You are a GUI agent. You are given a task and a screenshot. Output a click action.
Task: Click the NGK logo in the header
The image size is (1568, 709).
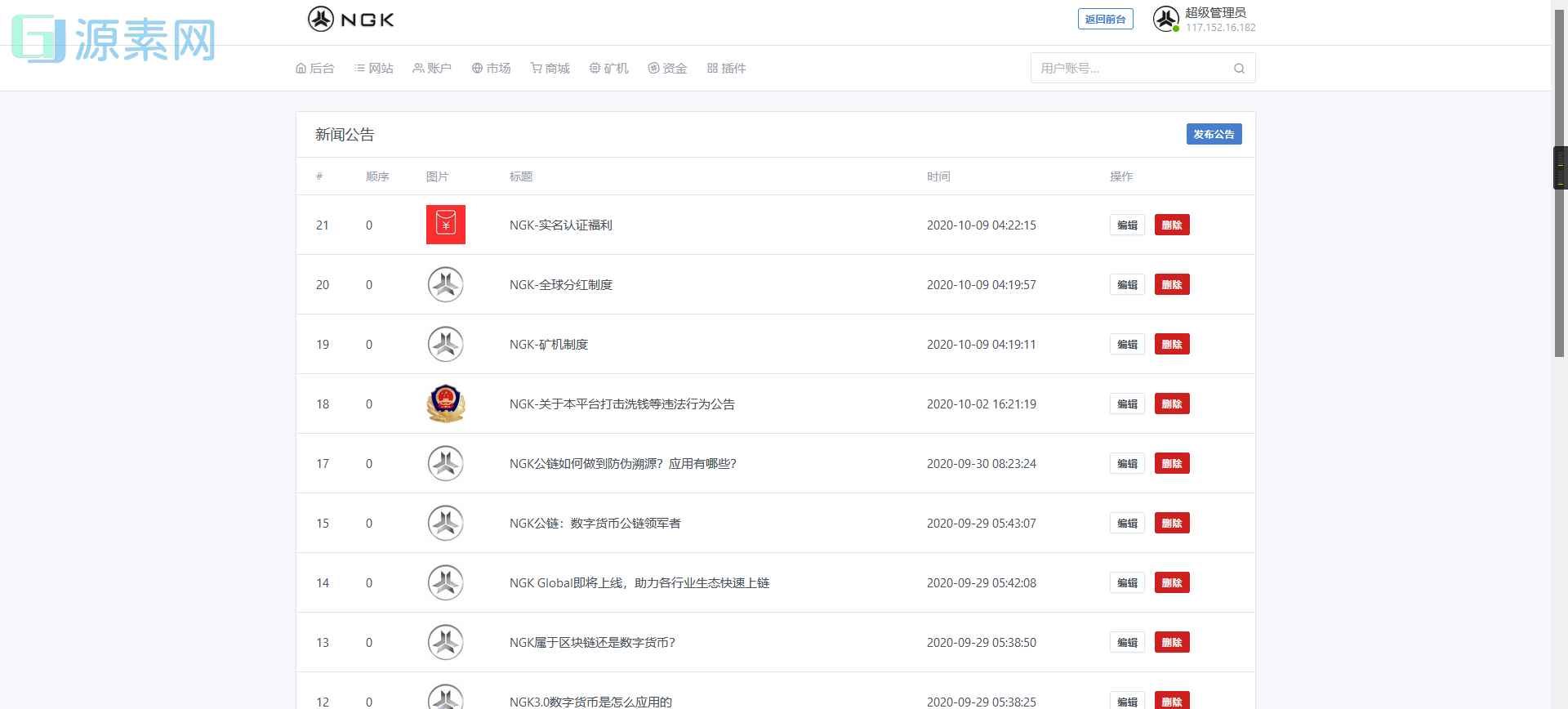click(x=350, y=19)
